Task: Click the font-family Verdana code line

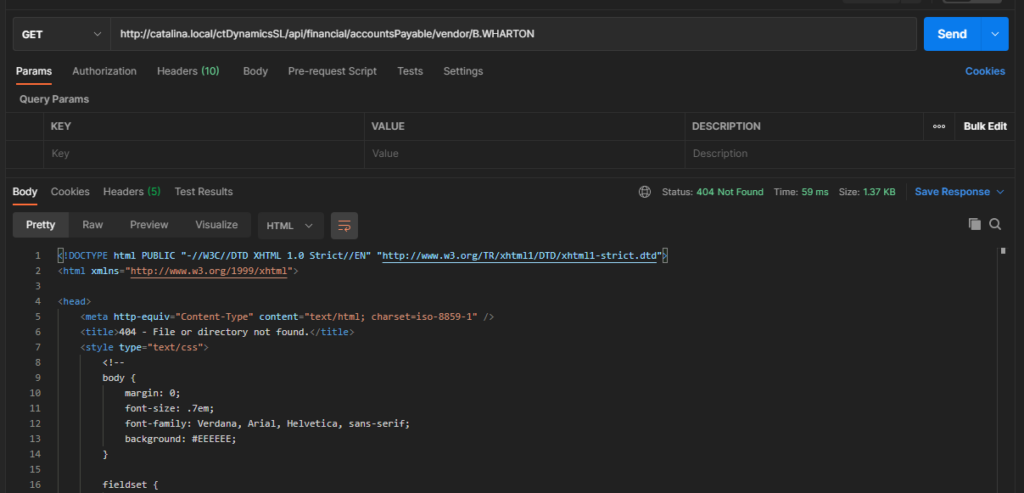Action: point(268,424)
